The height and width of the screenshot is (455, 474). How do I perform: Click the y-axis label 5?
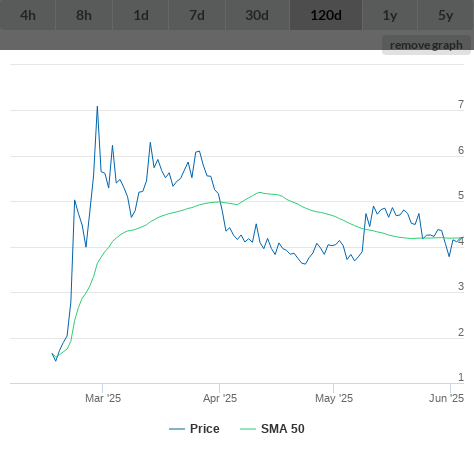(461, 195)
